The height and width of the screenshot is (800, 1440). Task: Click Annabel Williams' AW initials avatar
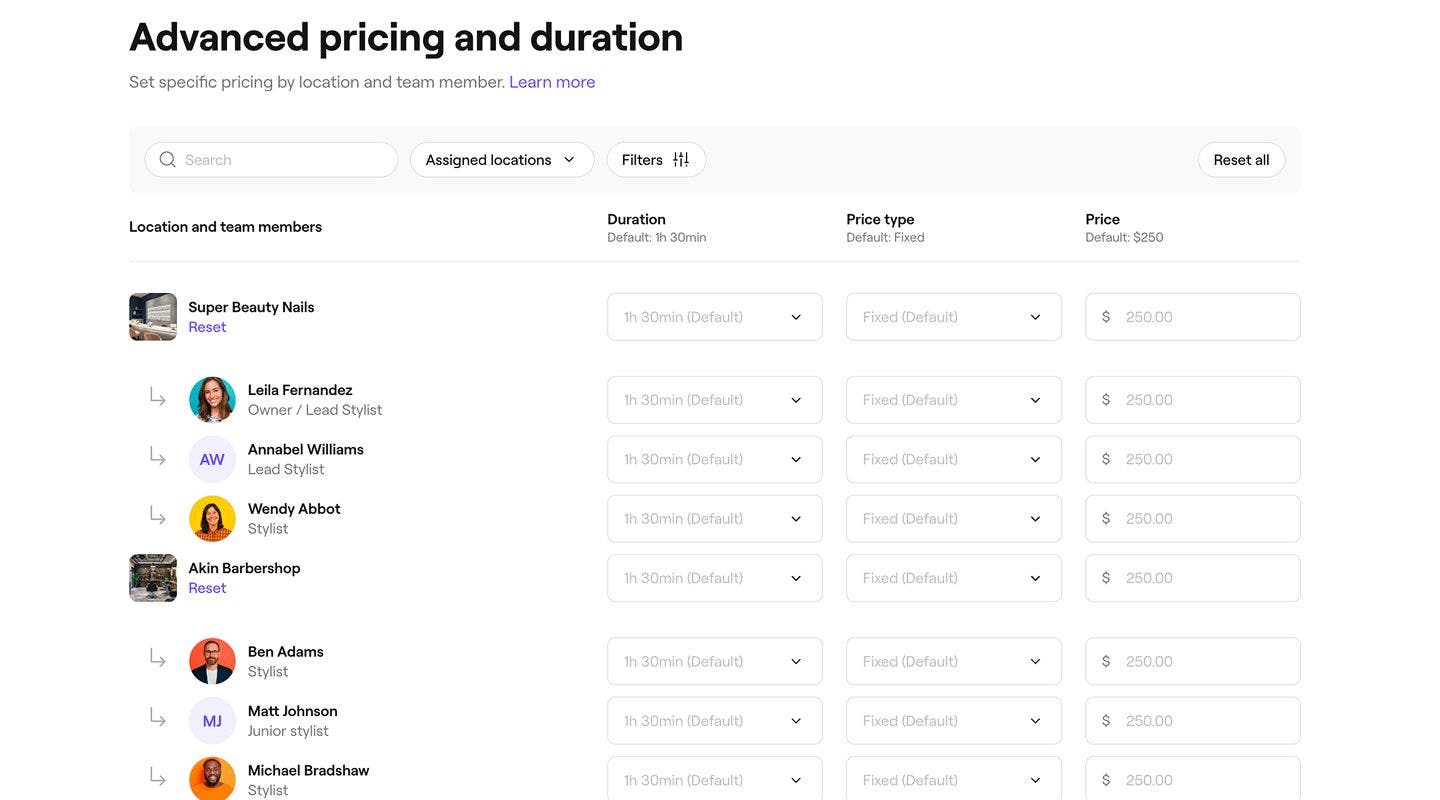pyautogui.click(x=212, y=459)
